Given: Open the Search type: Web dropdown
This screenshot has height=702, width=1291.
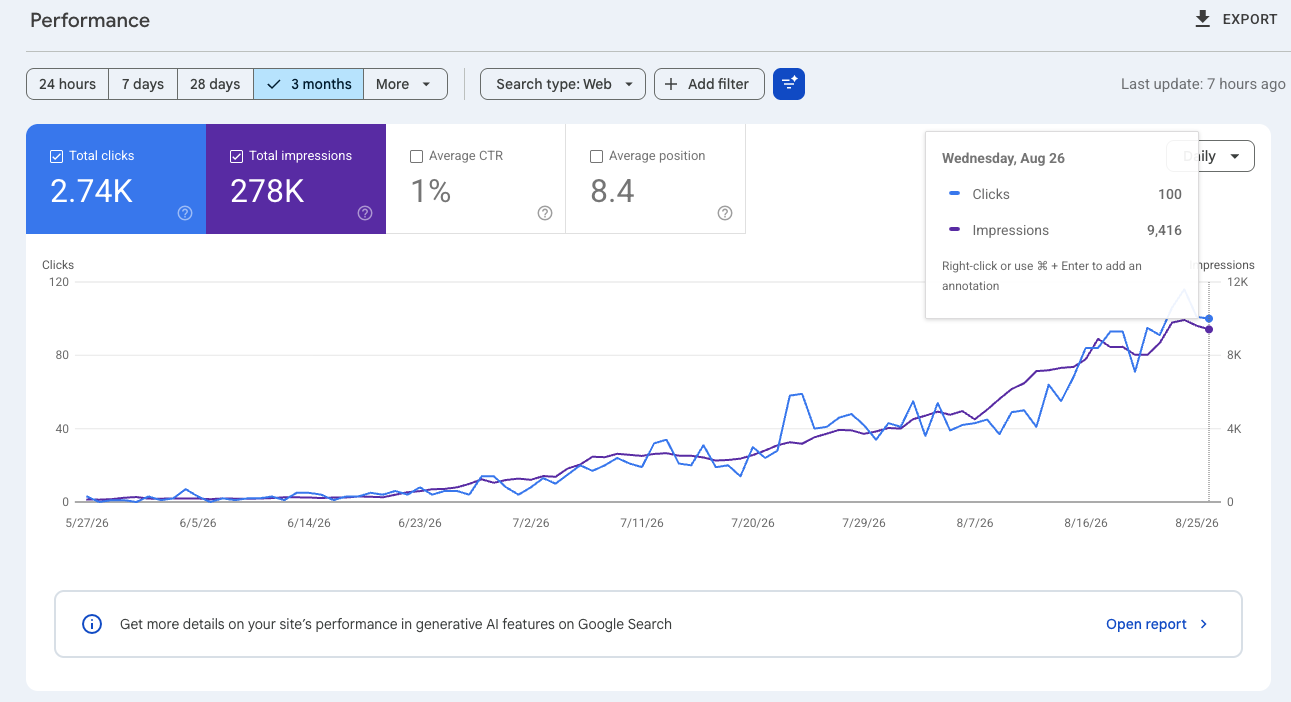Looking at the screenshot, I should point(563,84).
